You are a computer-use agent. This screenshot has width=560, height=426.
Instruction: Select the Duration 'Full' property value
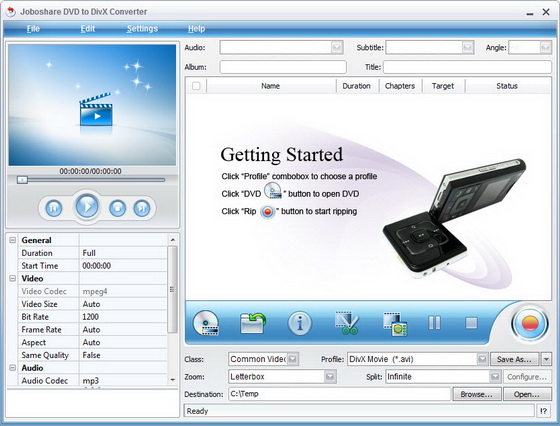click(x=123, y=253)
